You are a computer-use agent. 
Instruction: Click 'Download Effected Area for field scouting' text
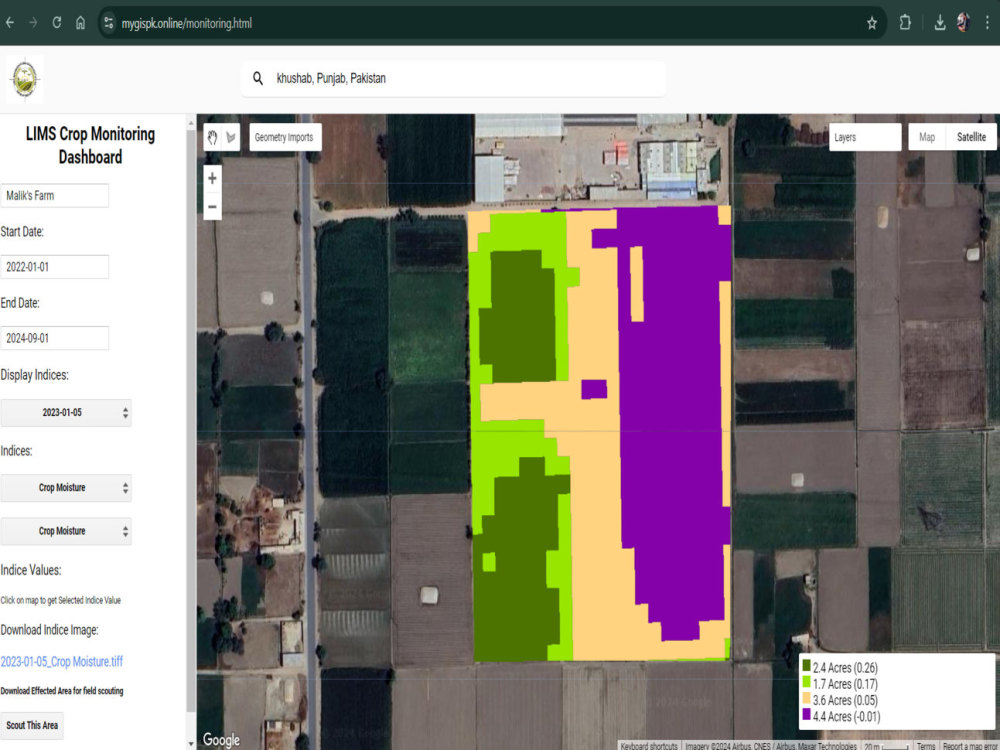tap(62, 691)
